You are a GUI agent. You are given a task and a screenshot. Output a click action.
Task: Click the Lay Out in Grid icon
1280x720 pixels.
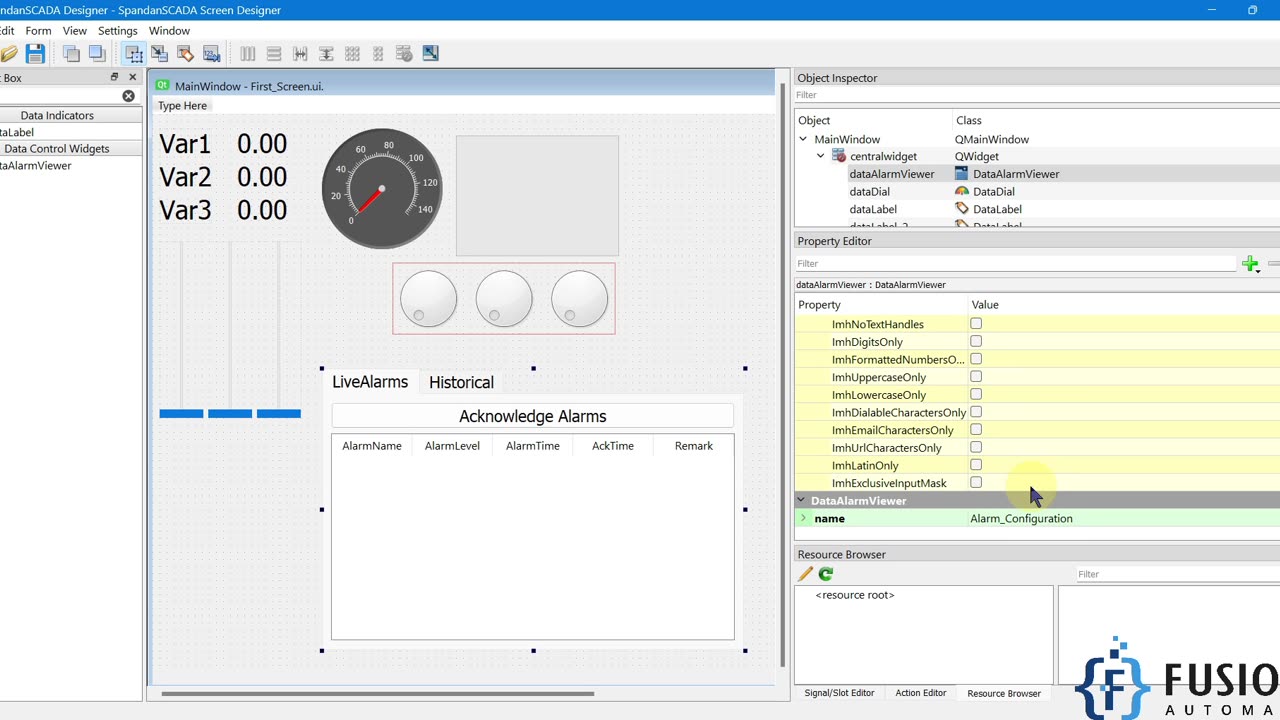coord(352,53)
